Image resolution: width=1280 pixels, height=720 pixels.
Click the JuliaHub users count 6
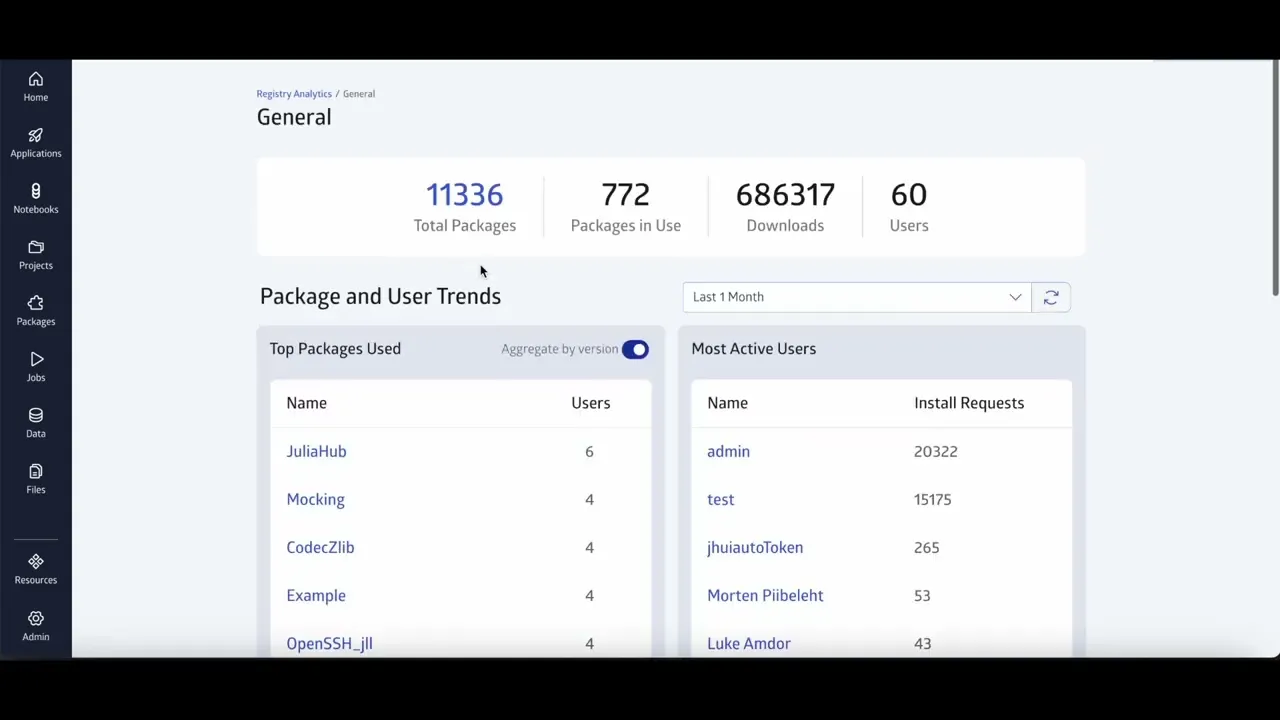point(589,451)
